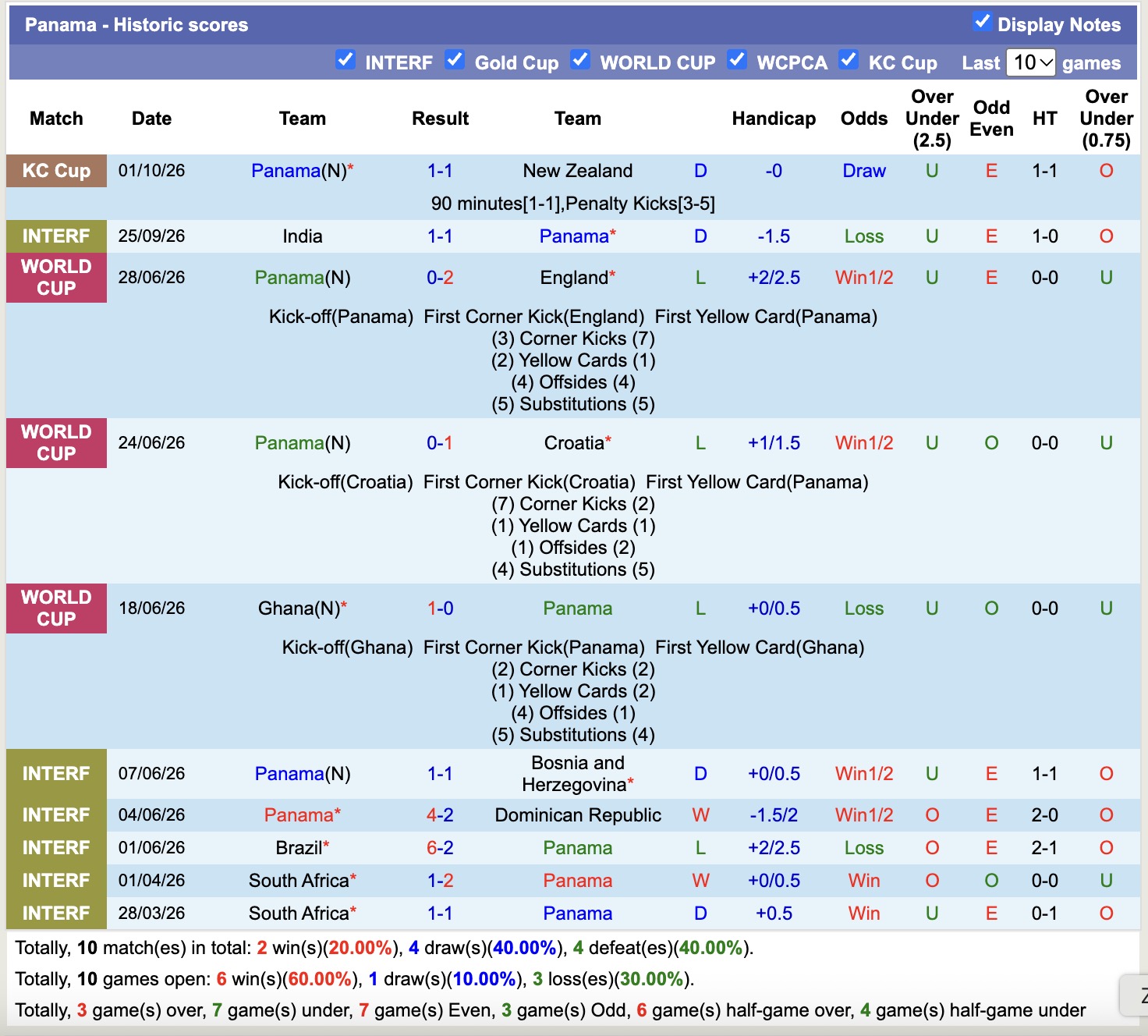Click the 0-1 result against Croatia

pyautogui.click(x=440, y=443)
